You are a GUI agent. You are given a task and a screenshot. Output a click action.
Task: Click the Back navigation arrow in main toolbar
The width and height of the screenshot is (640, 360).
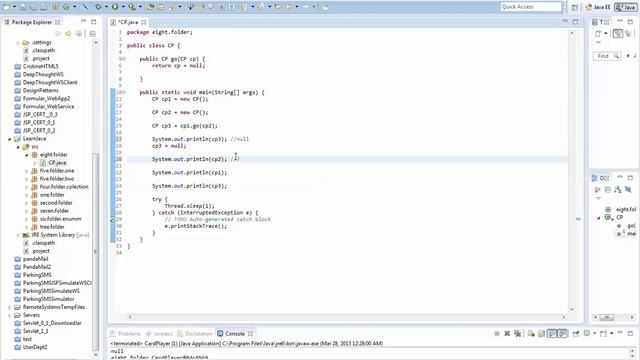289,7
